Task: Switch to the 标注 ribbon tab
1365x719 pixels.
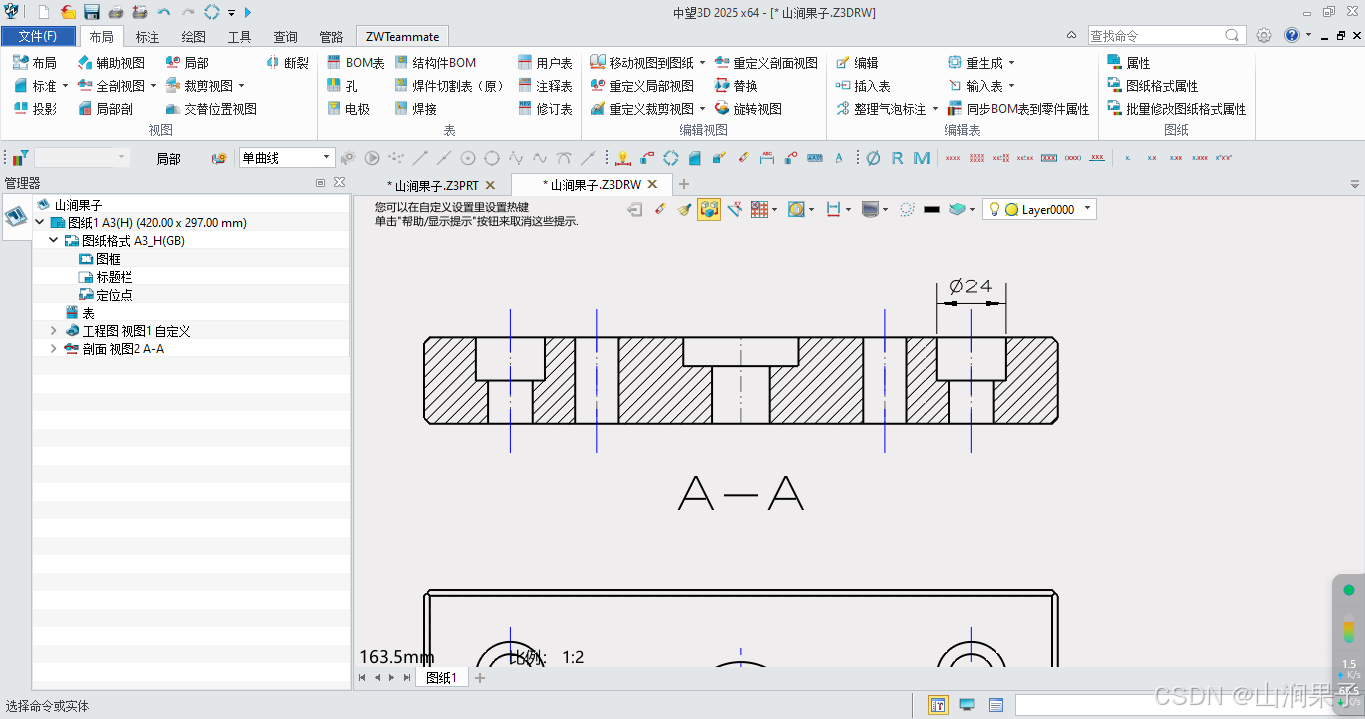Action: pyautogui.click(x=147, y=36)
